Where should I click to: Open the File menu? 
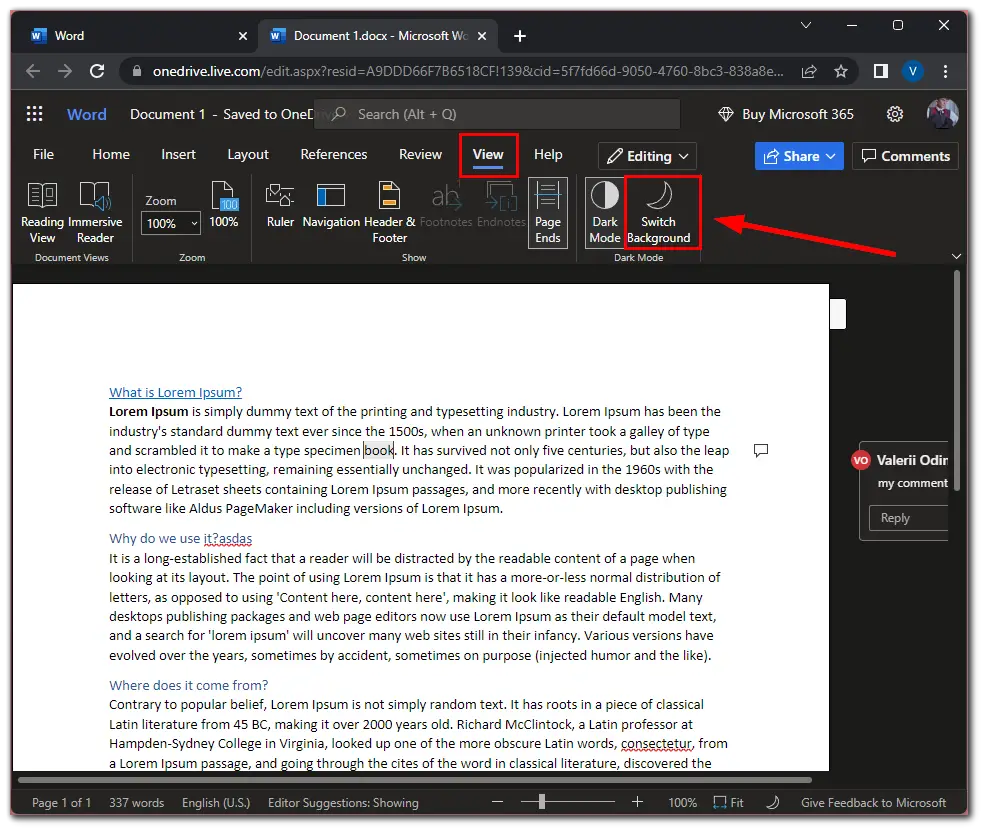[43, 155]
